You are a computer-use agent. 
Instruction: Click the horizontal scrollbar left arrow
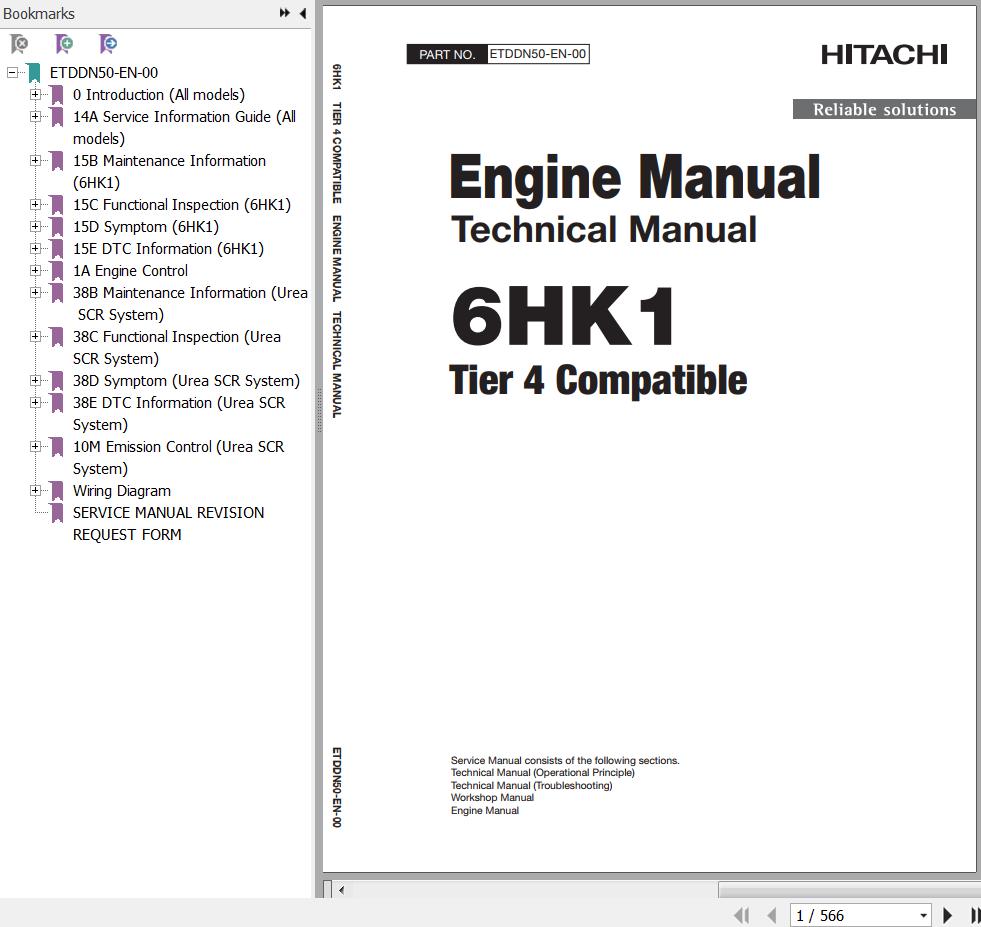click(342, 889)
